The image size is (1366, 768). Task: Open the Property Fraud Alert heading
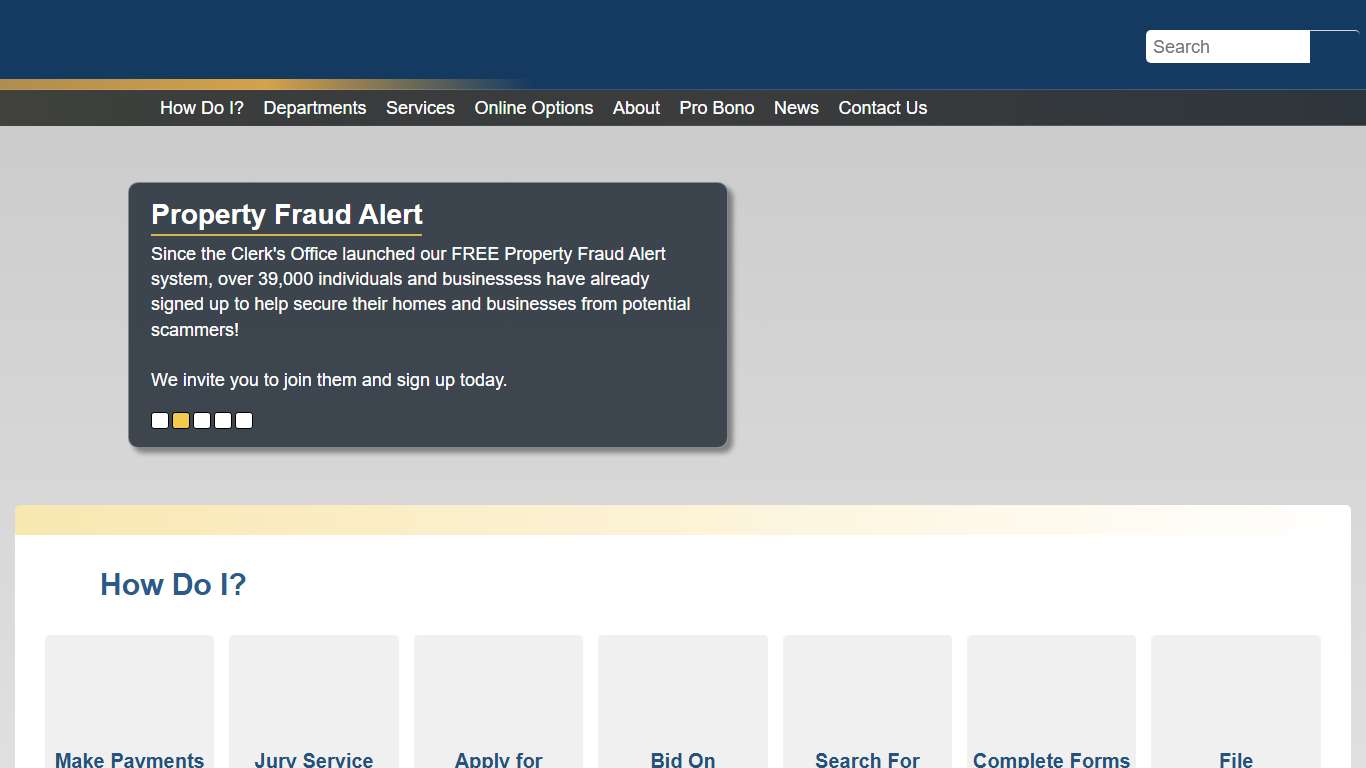click(286, 215)
